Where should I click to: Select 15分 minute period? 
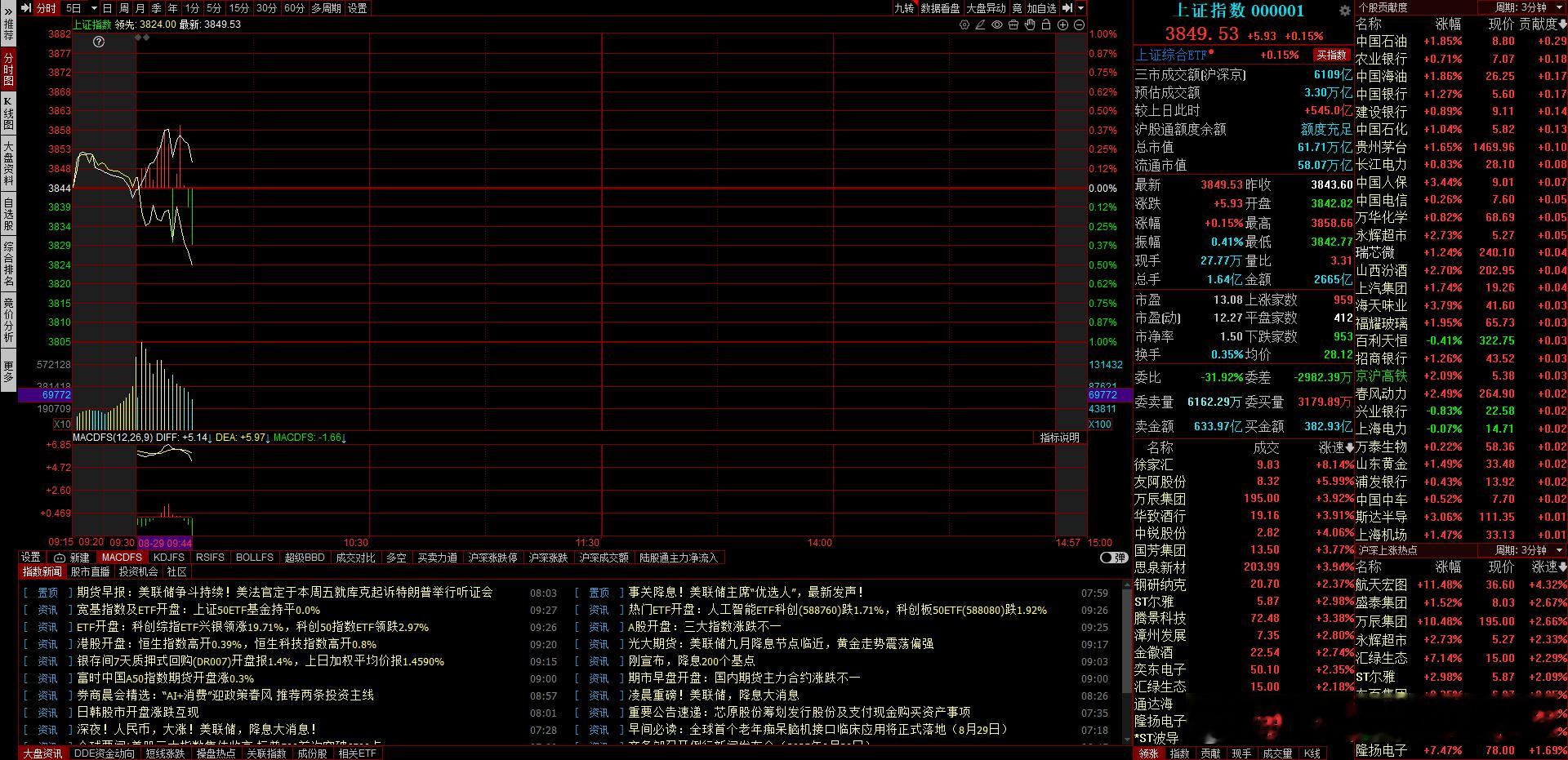[x=239, y=8]
